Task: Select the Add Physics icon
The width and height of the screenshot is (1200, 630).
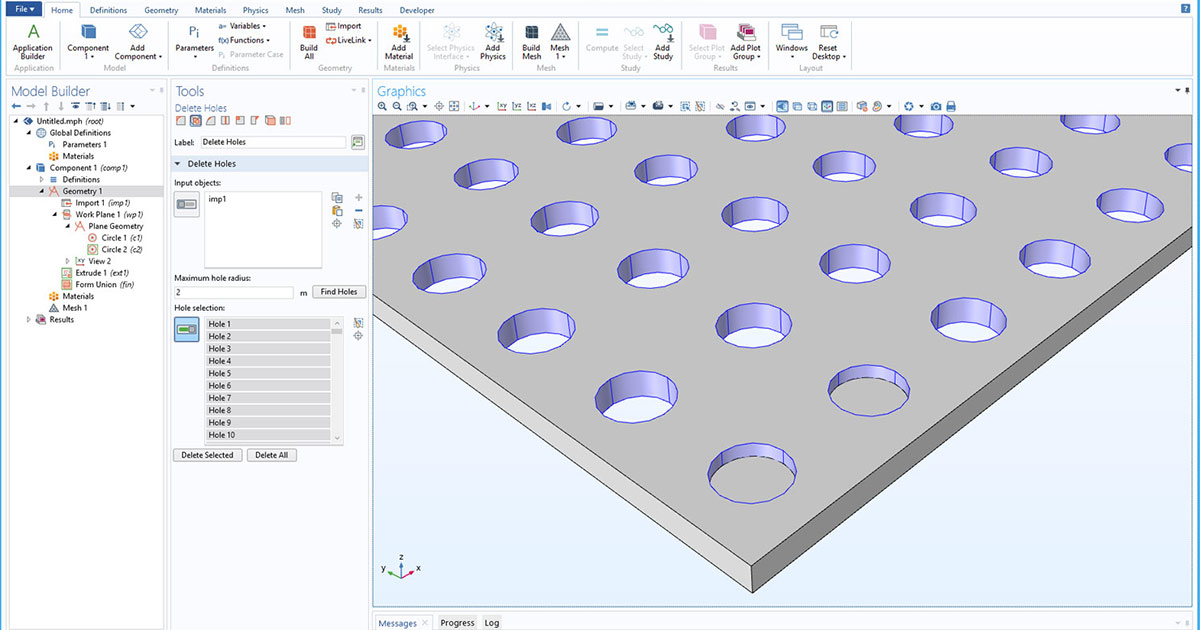Action: coord(493,42)
